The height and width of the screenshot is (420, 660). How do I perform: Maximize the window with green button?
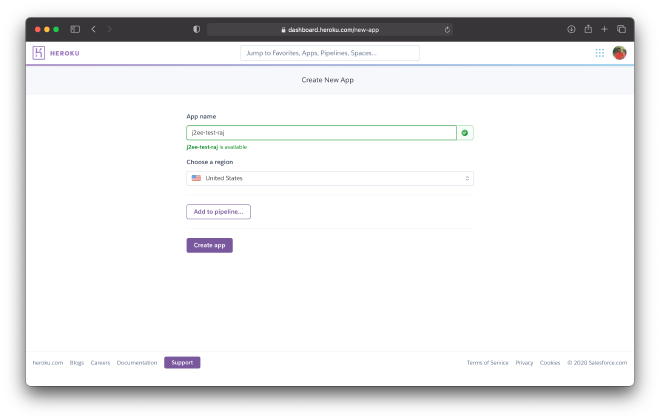tap(56, 29)
